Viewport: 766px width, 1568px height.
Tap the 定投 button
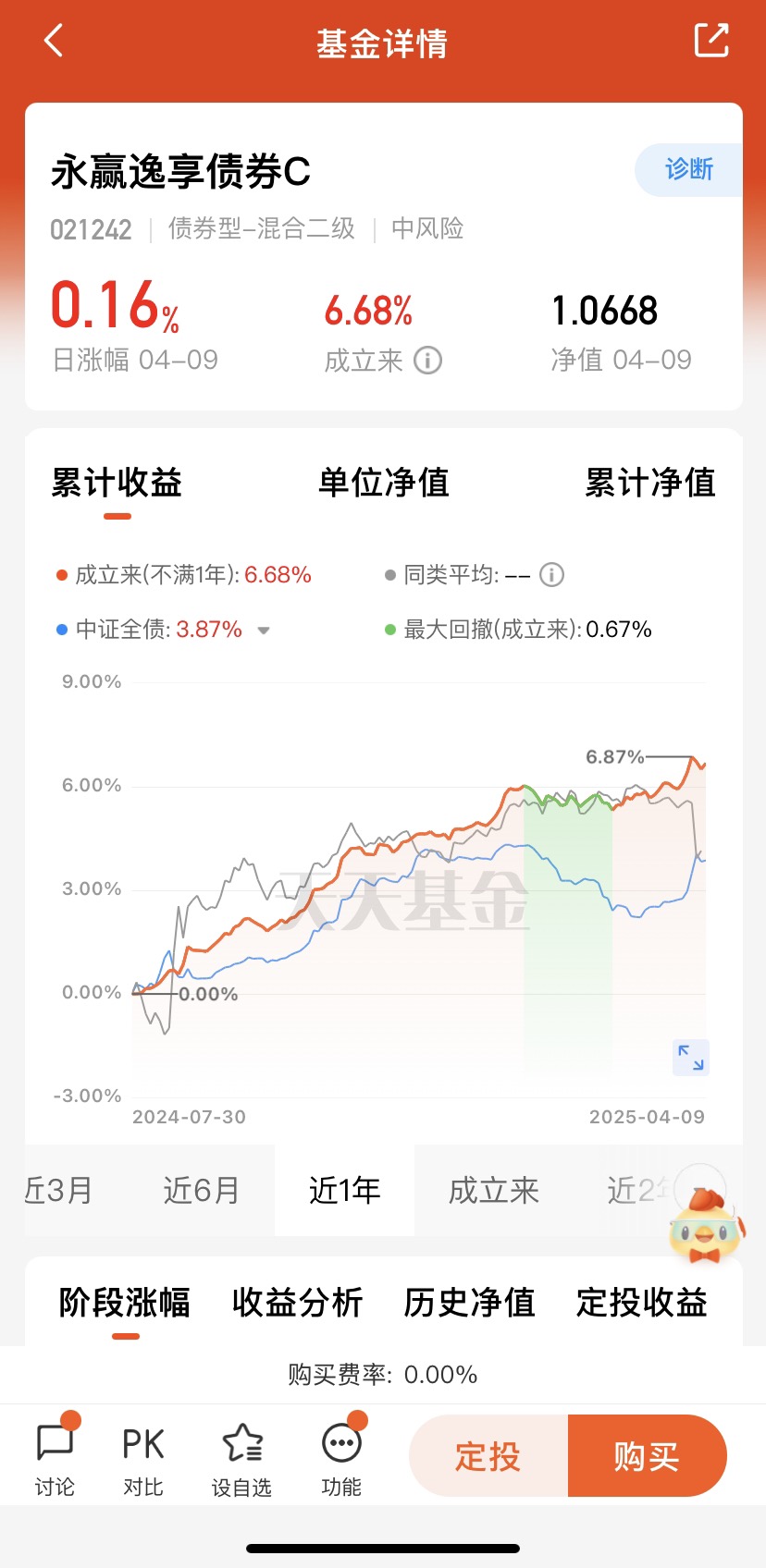488,1456
